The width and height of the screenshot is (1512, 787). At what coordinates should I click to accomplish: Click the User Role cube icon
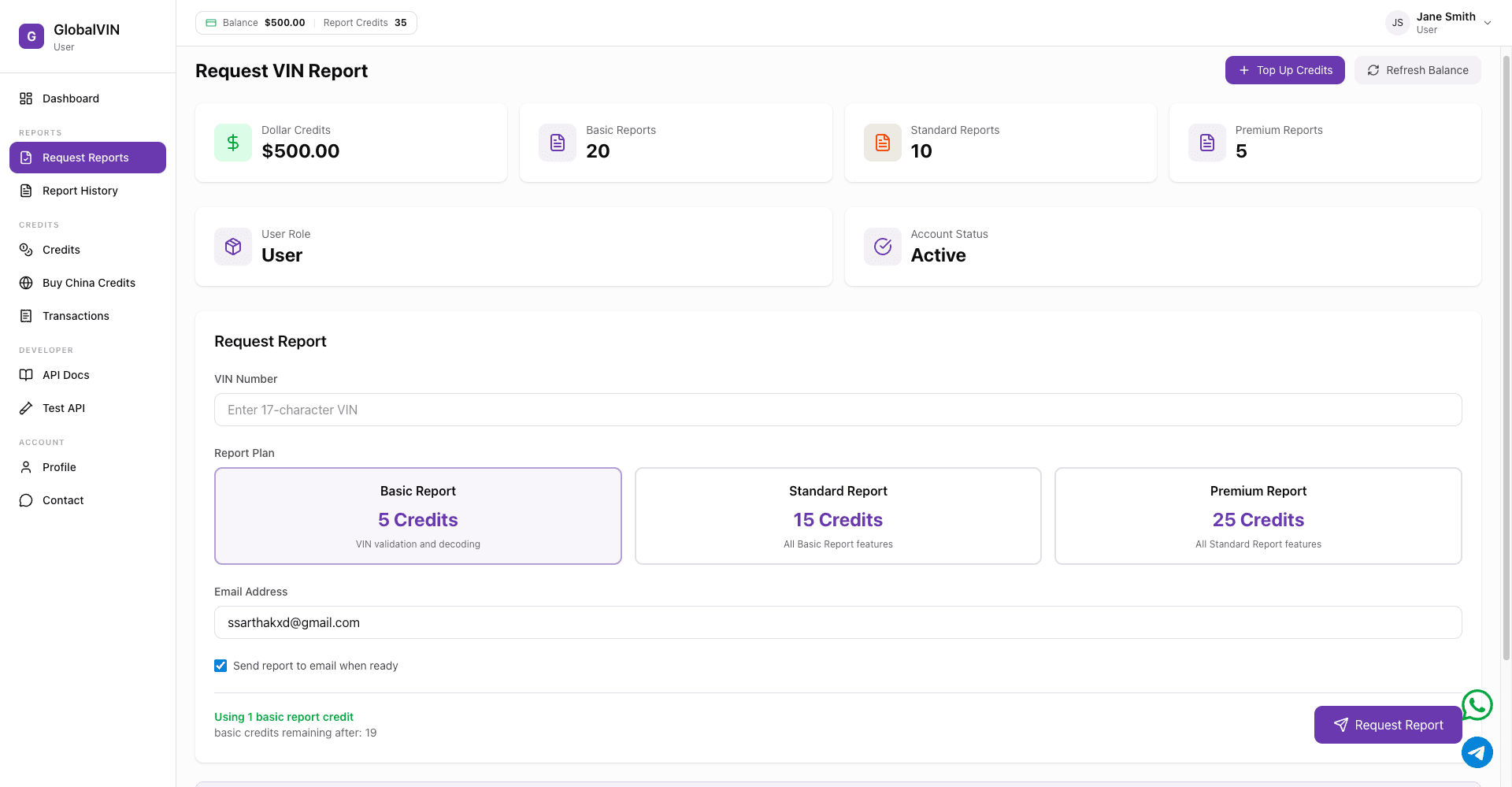click(233, 247)
